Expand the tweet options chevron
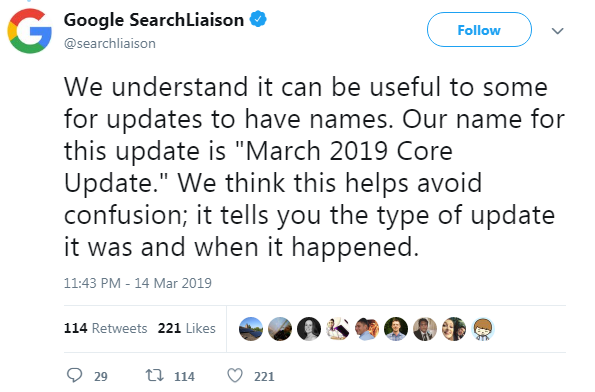Viewport: 595px width, 392px height. pos(557,31)
